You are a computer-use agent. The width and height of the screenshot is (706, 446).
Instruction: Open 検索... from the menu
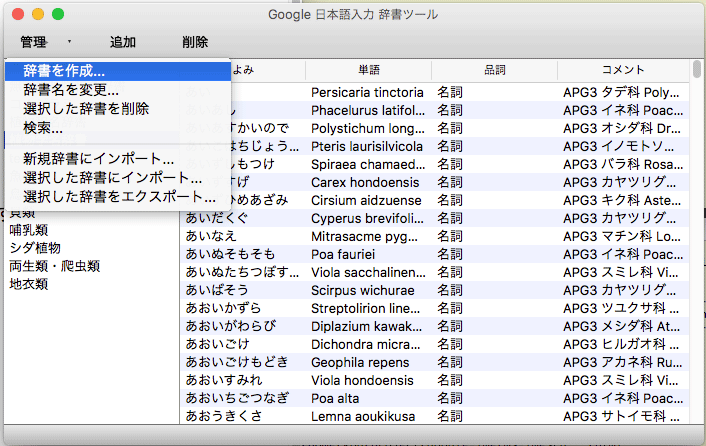[x=118, y=128]
